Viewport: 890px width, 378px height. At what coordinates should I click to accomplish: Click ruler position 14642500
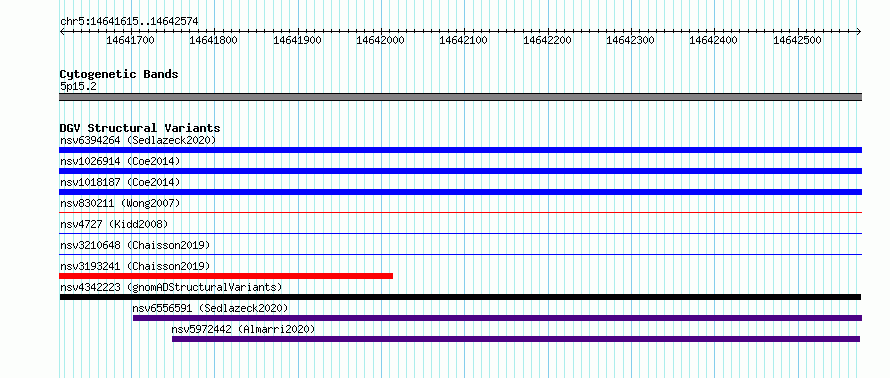797,40
